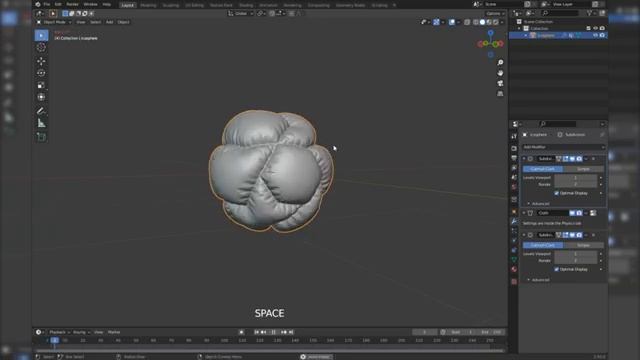Open the viewport Add menu
Viewport: 640px width, 360px height.
pos(109,22)
